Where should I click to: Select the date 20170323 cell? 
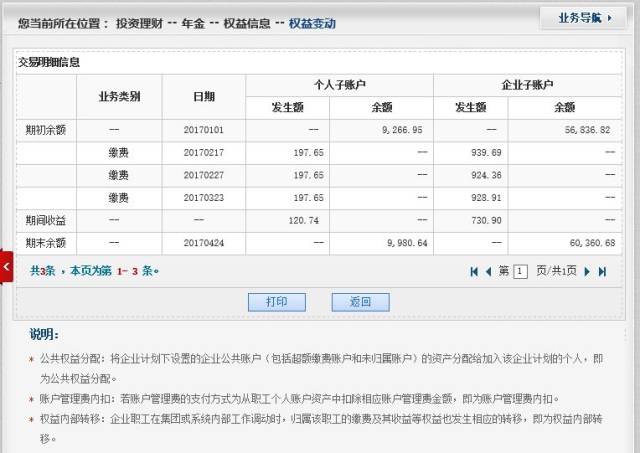coord(204,198)
